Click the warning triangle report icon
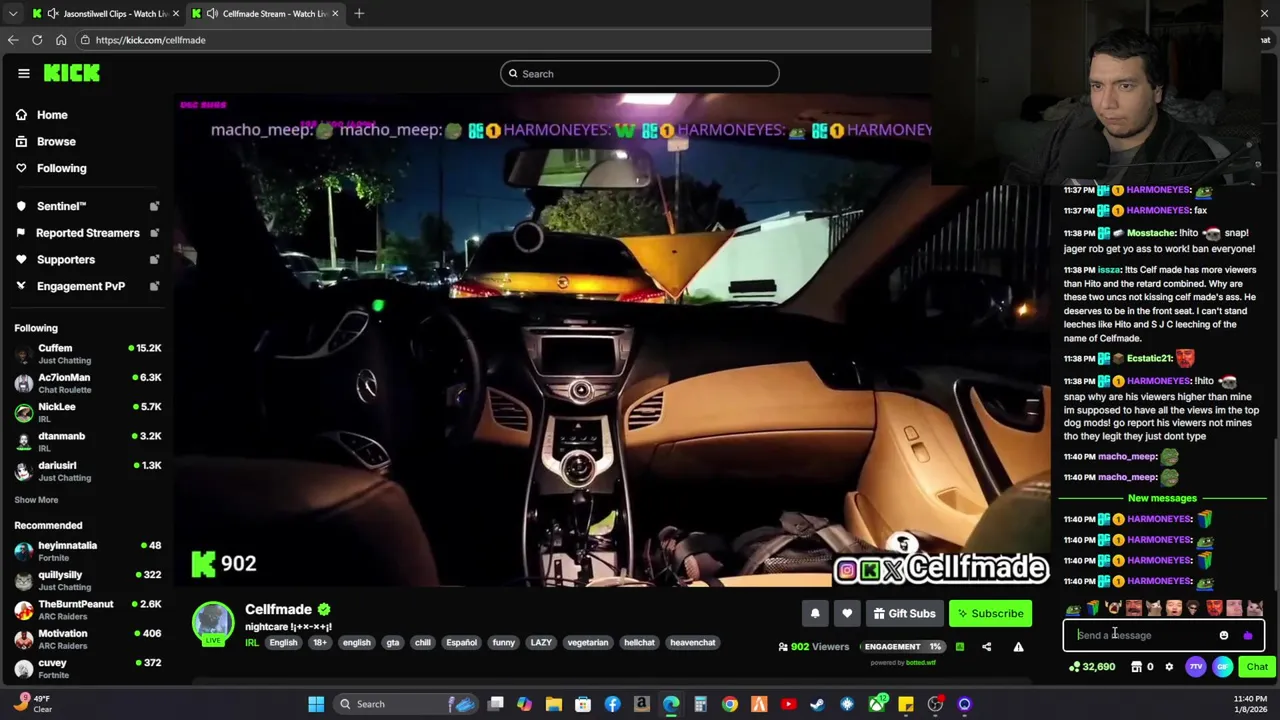The image size is (1280, 720). pos(1018,647)
